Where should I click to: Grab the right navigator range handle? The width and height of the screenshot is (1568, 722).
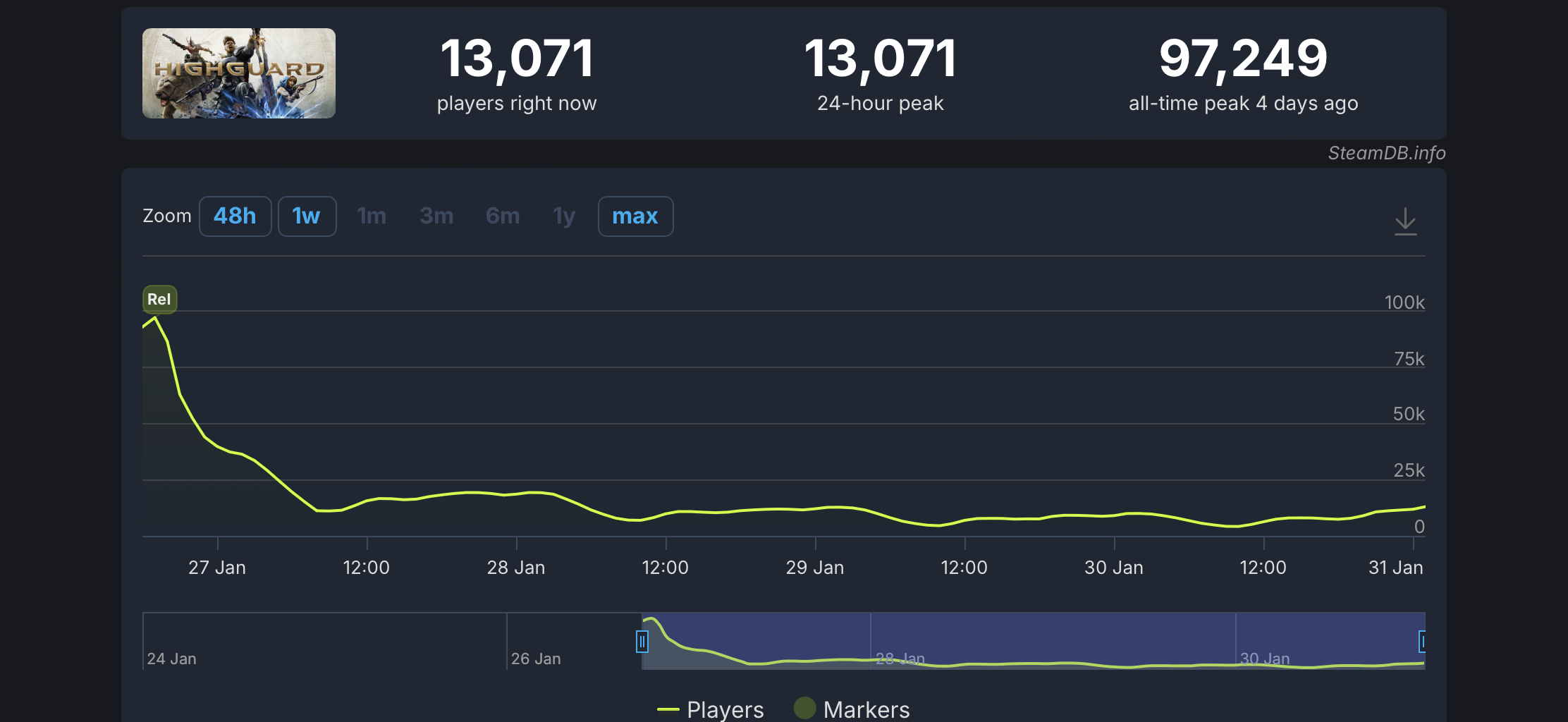1422,642
